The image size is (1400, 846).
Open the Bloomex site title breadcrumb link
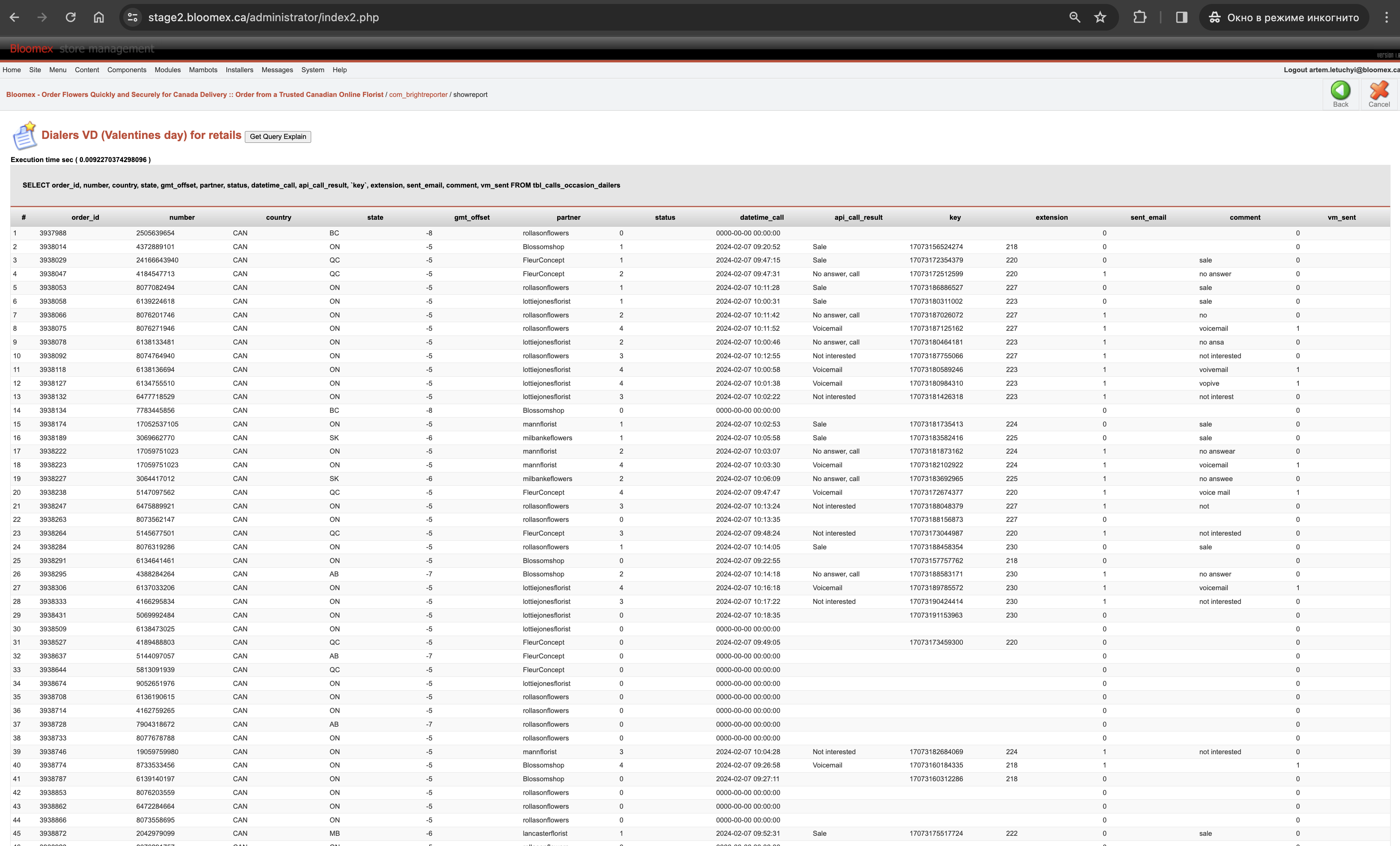point(195,94)
